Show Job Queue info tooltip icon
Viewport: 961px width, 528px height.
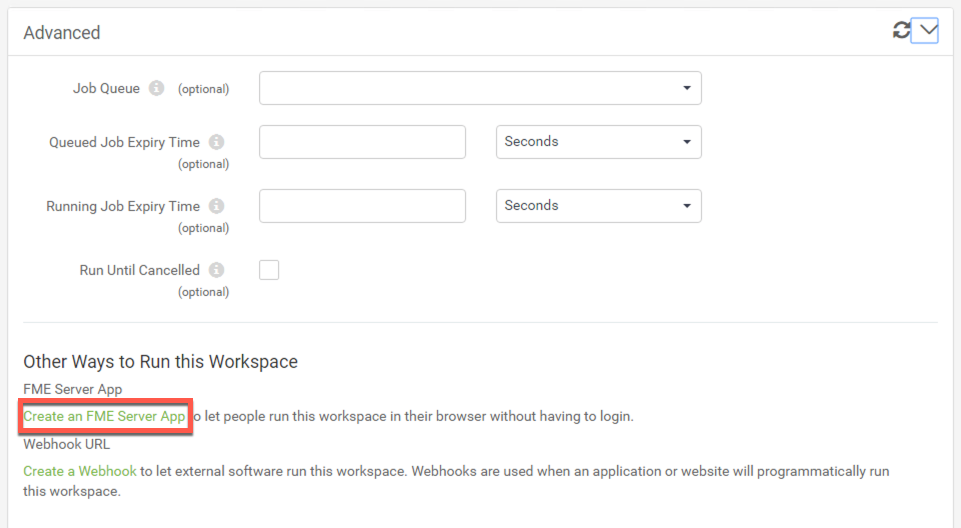tap(157, 88)
